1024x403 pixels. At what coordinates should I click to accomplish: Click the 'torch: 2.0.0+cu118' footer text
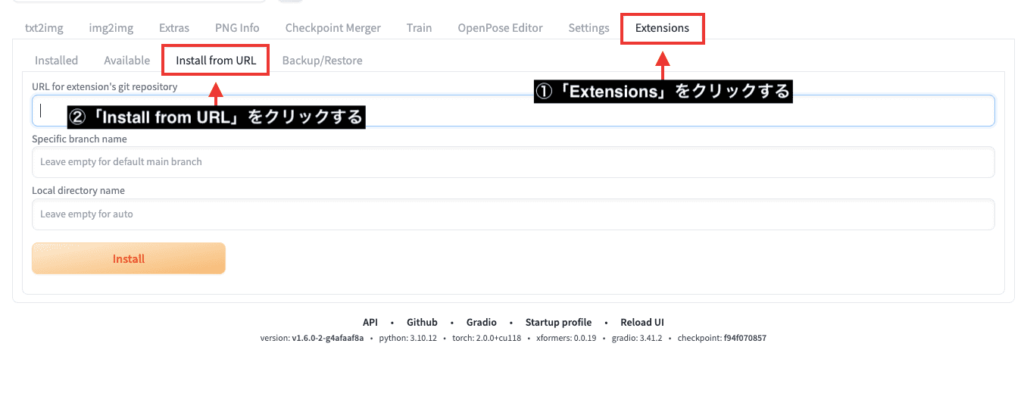click(487, 338)
